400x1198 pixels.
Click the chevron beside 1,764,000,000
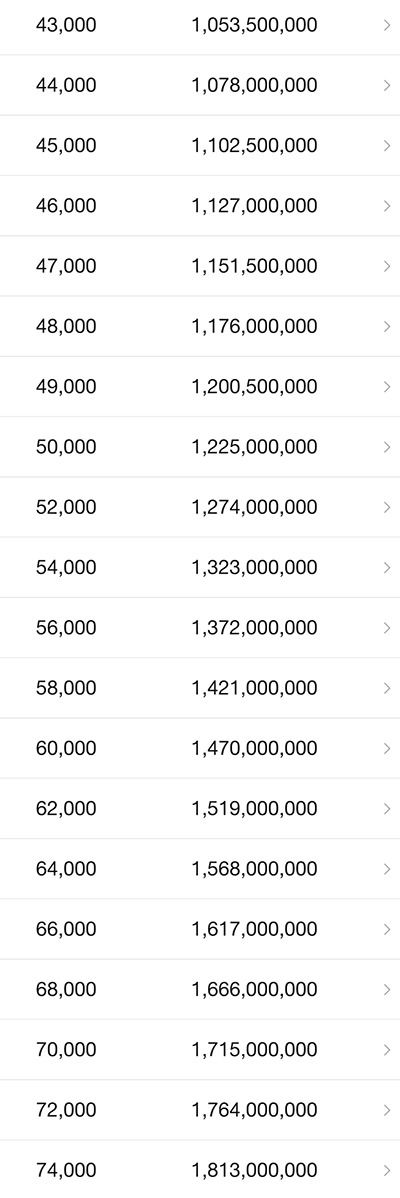pyautogui.click(x=387, y=1110)
